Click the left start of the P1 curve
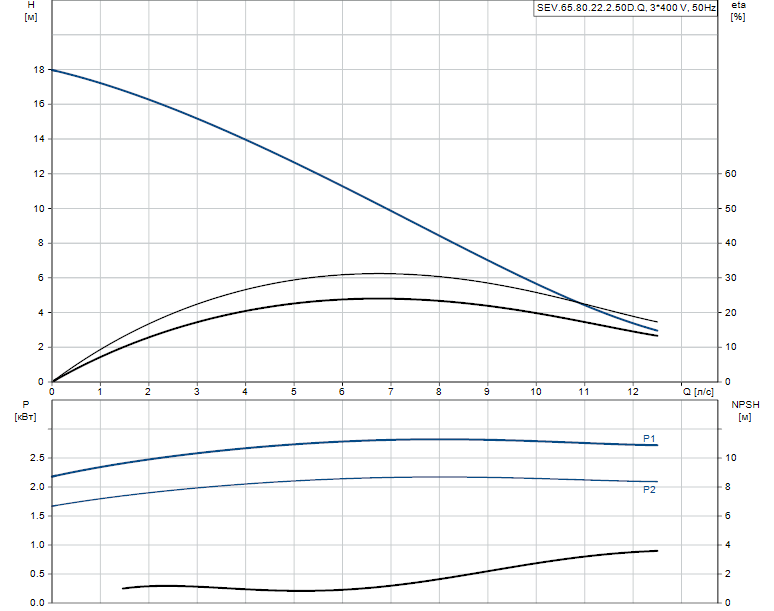Screen dimensions: 774x611 53,476
